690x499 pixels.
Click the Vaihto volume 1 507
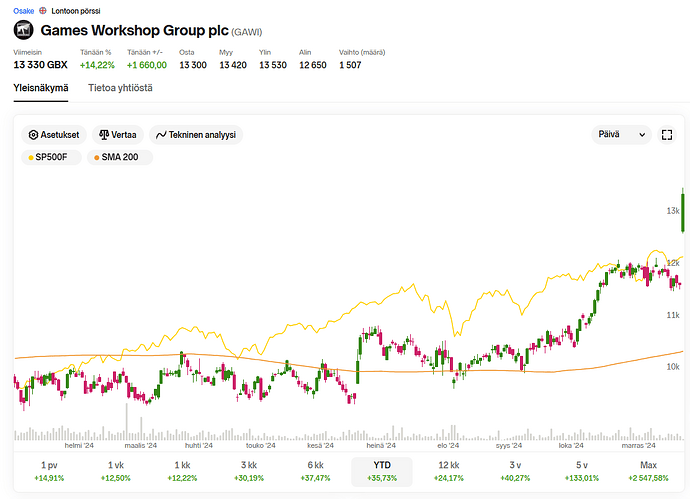pos(350,65)
